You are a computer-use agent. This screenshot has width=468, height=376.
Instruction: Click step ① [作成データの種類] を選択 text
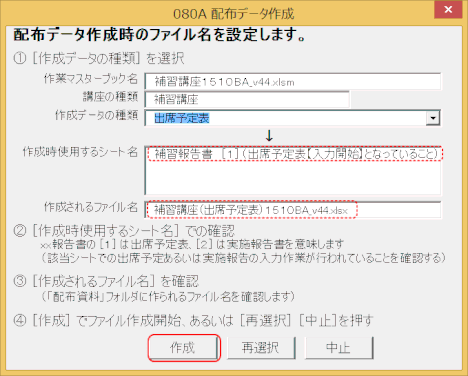point(99,59)
